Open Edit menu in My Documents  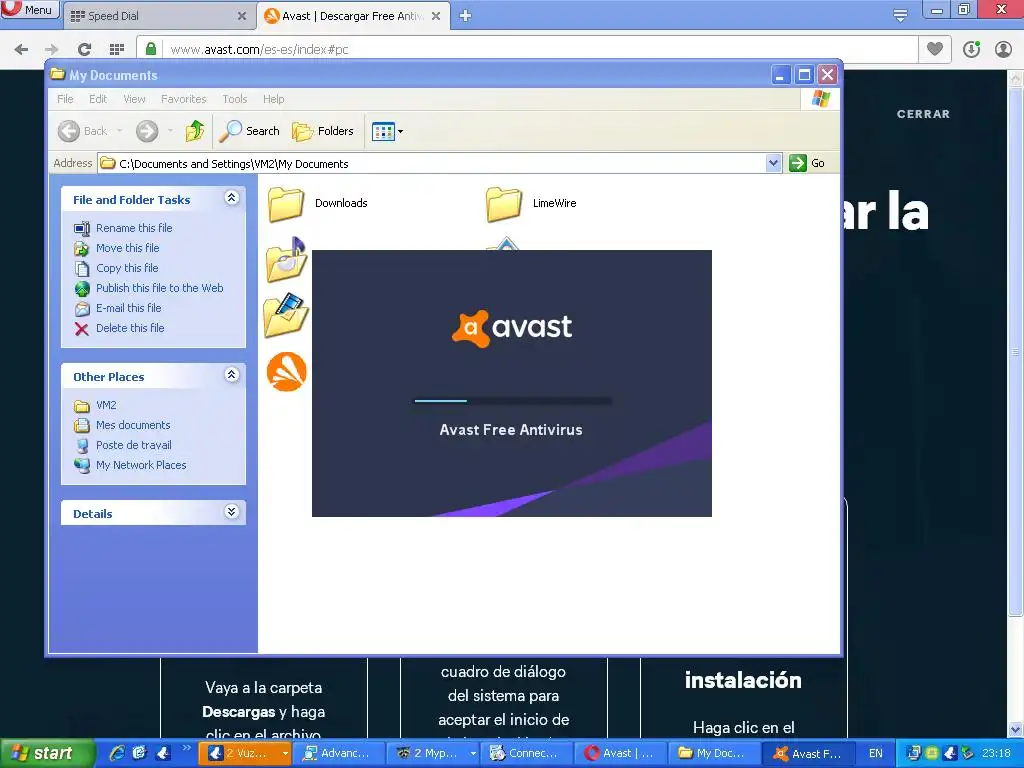coord(98,99)
